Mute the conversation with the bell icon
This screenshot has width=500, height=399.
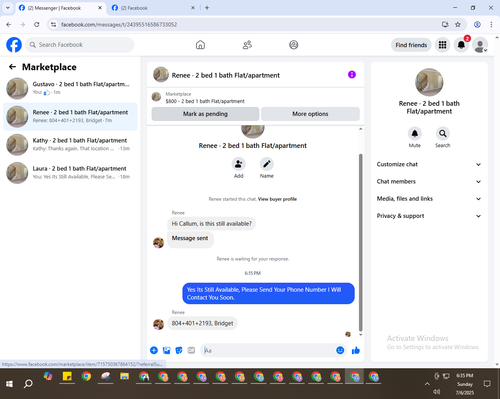415,134
